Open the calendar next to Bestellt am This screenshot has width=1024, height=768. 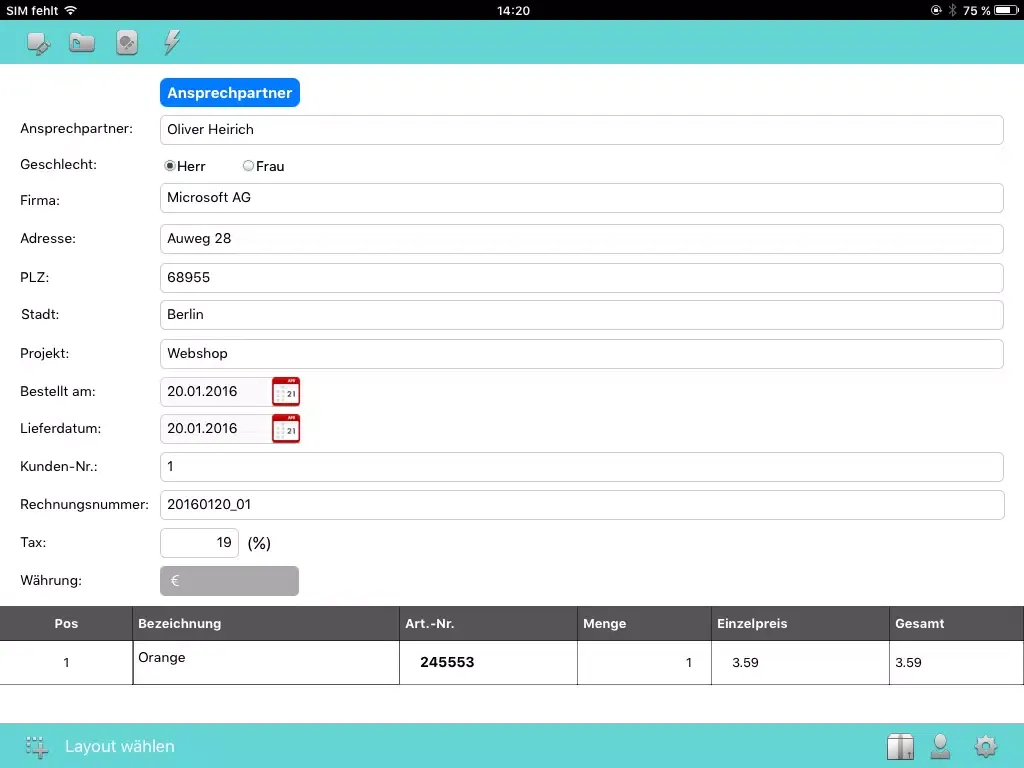(286, 392)
